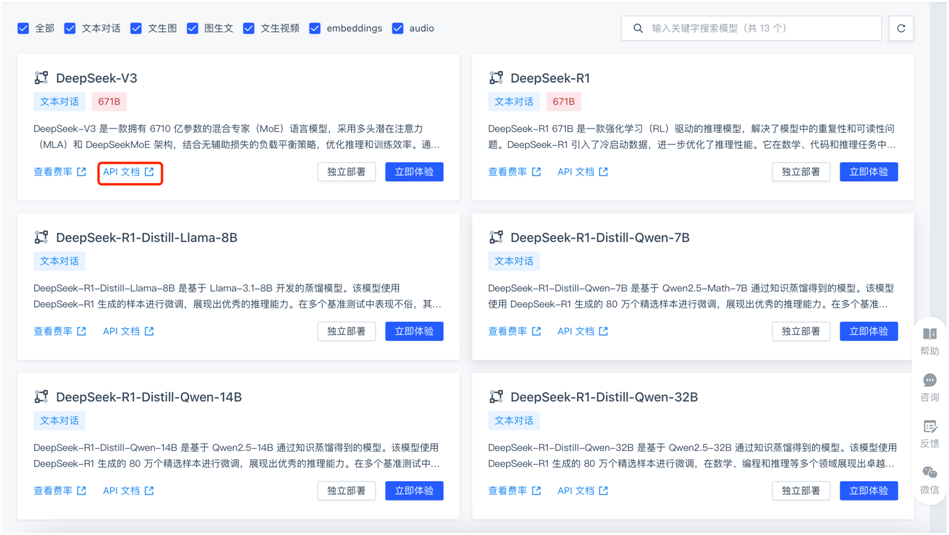This screenshot has width=949, height=535.
Task: Open 查看费率 for Distill-Qwen-32B
Action: (x=514, y=490)
